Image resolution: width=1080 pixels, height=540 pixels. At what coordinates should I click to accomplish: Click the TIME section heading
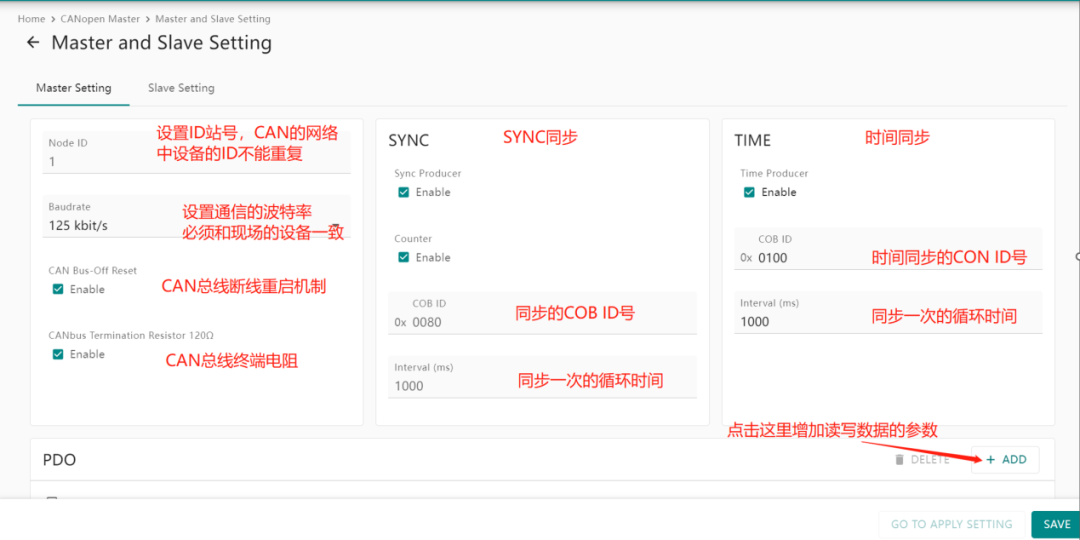(x=752, y=141)
